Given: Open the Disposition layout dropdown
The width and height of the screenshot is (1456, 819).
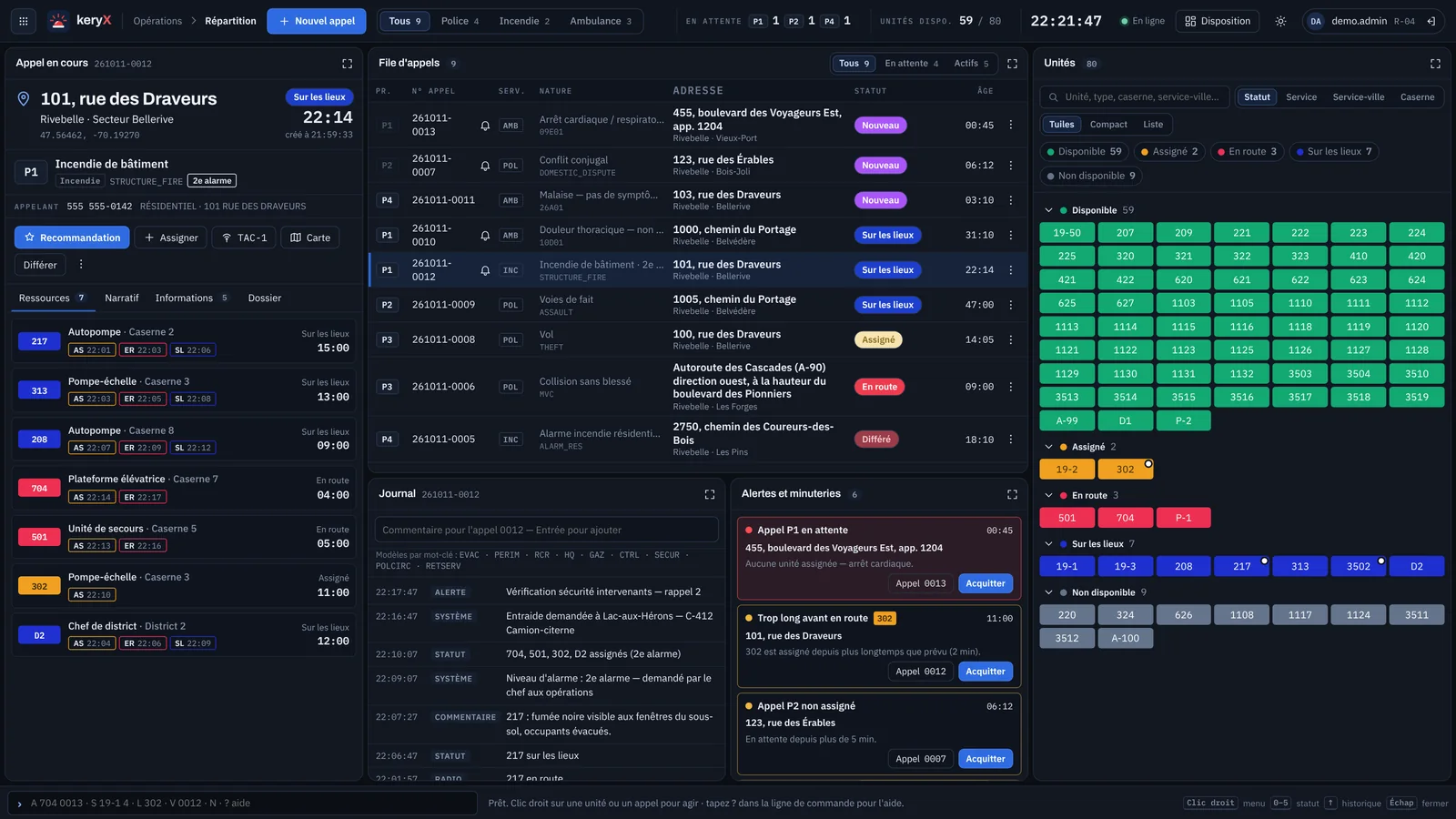Looking at the screenshot, I should coord(1218,21).
